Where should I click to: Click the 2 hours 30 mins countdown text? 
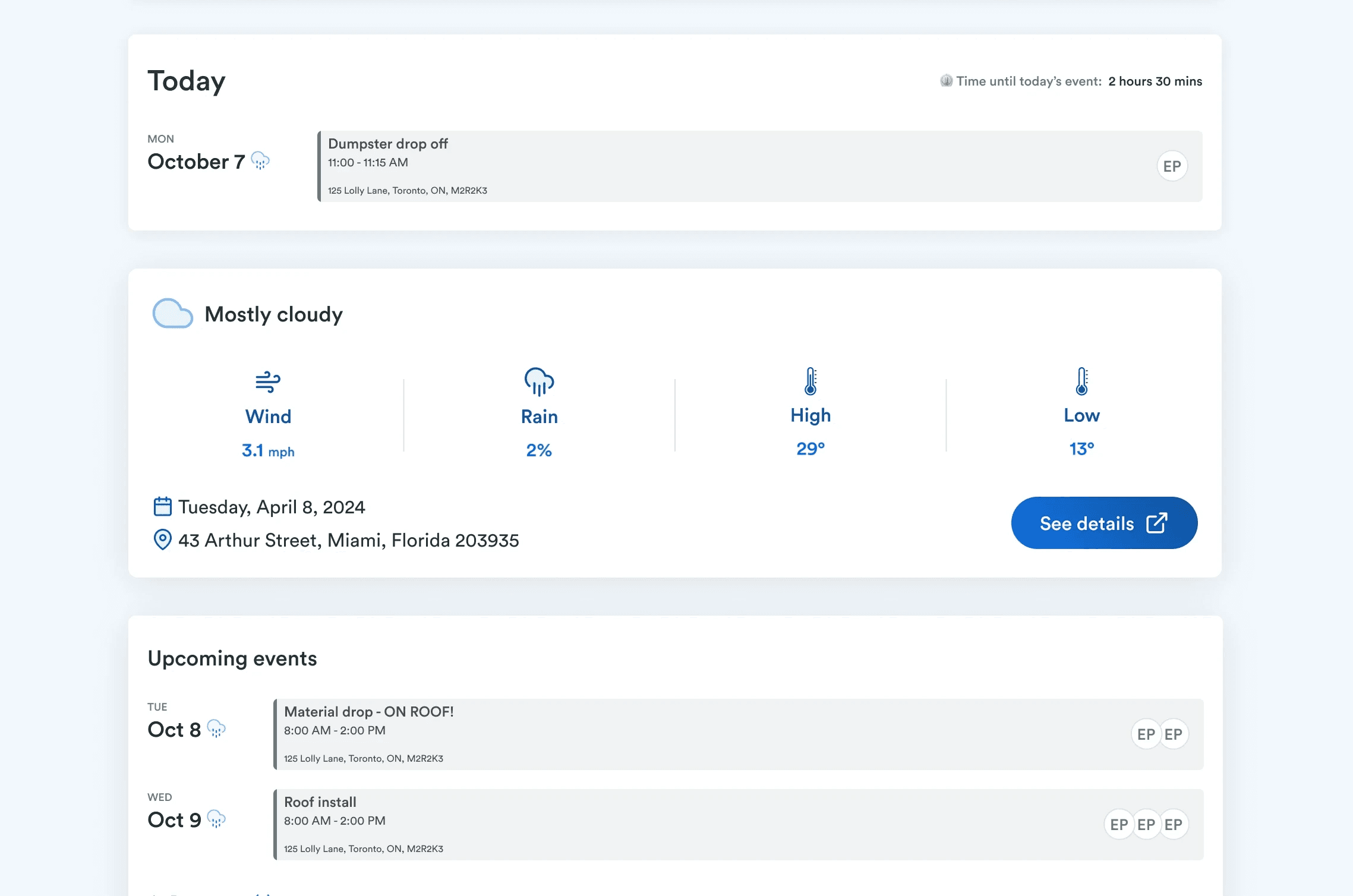[1155, 81]
